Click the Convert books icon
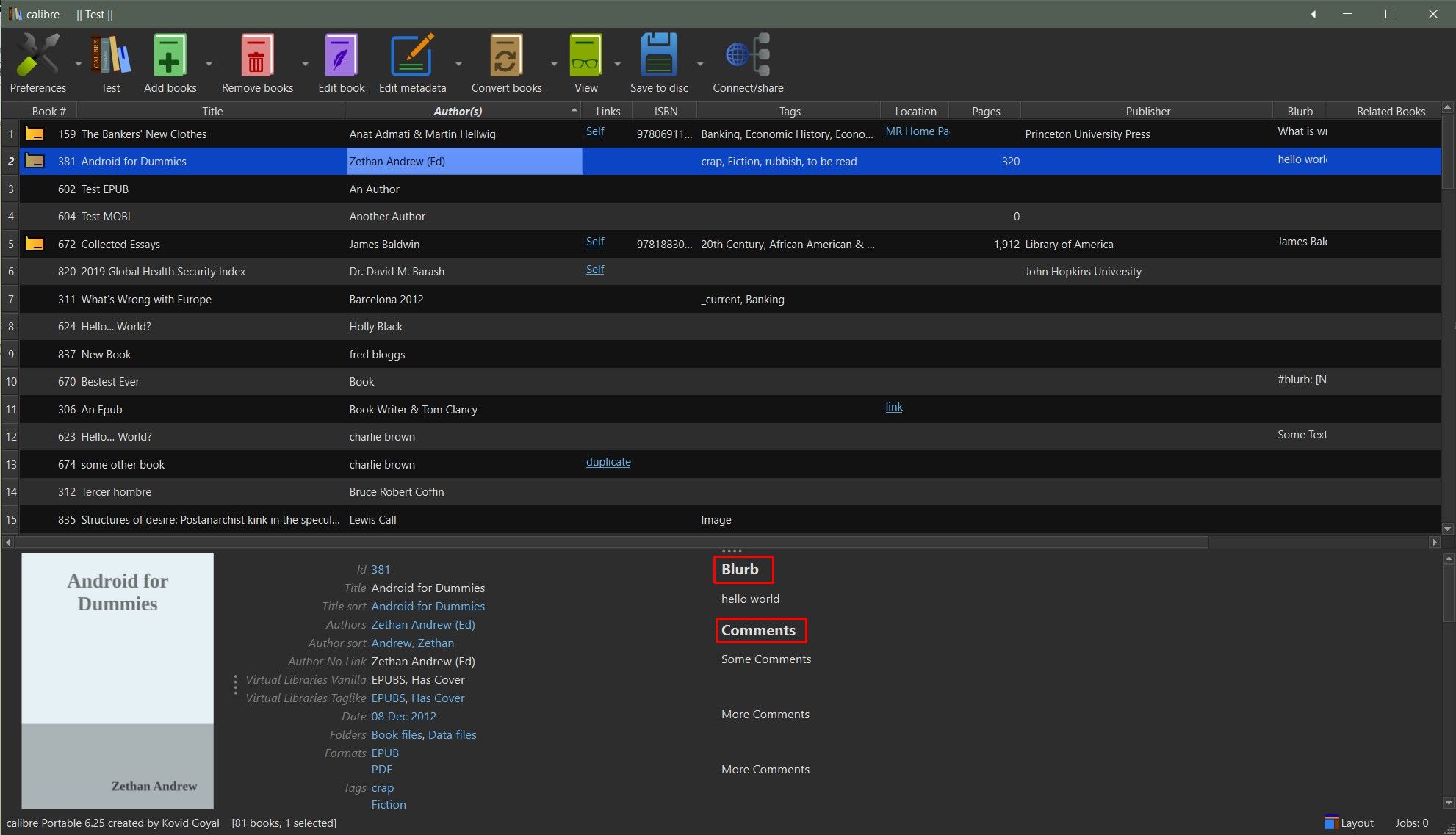Viewport: 1456px width, 835px height. pos(506,56)
